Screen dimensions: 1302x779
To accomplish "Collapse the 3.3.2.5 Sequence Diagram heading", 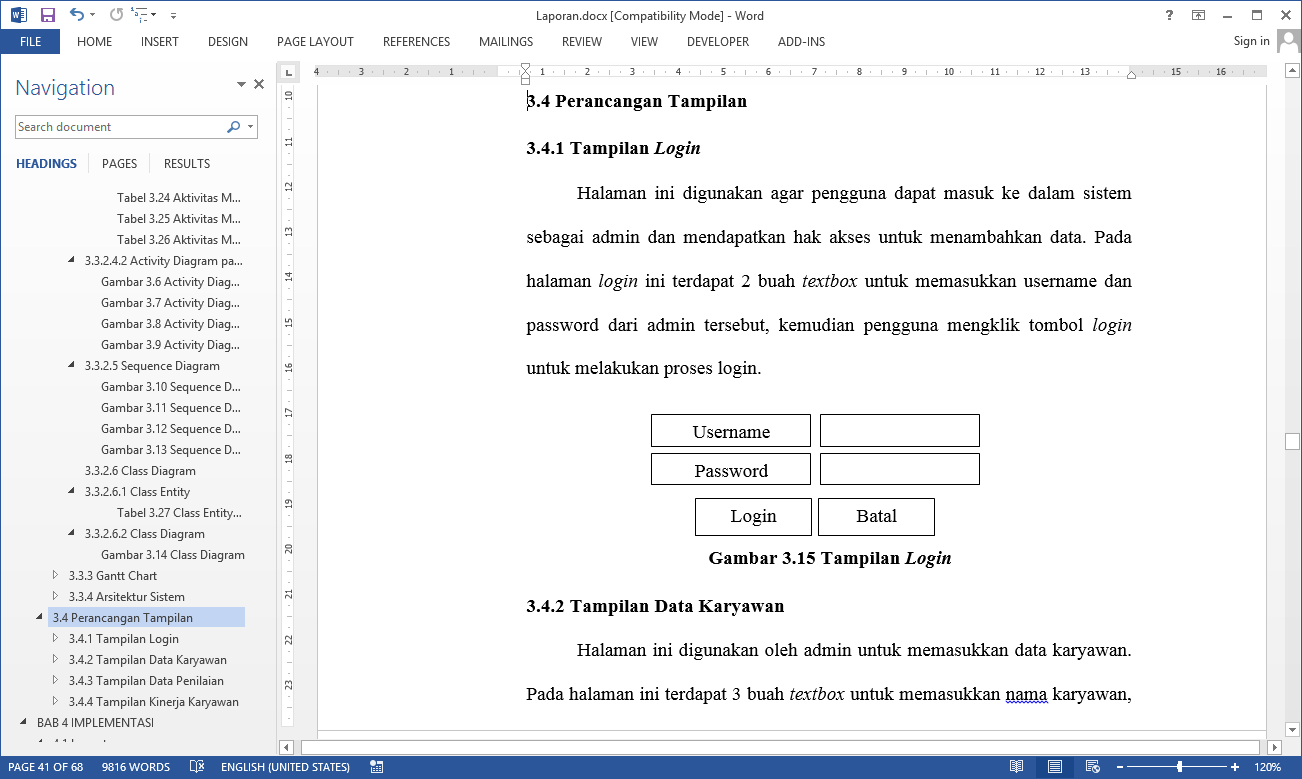I will point(72,365).
